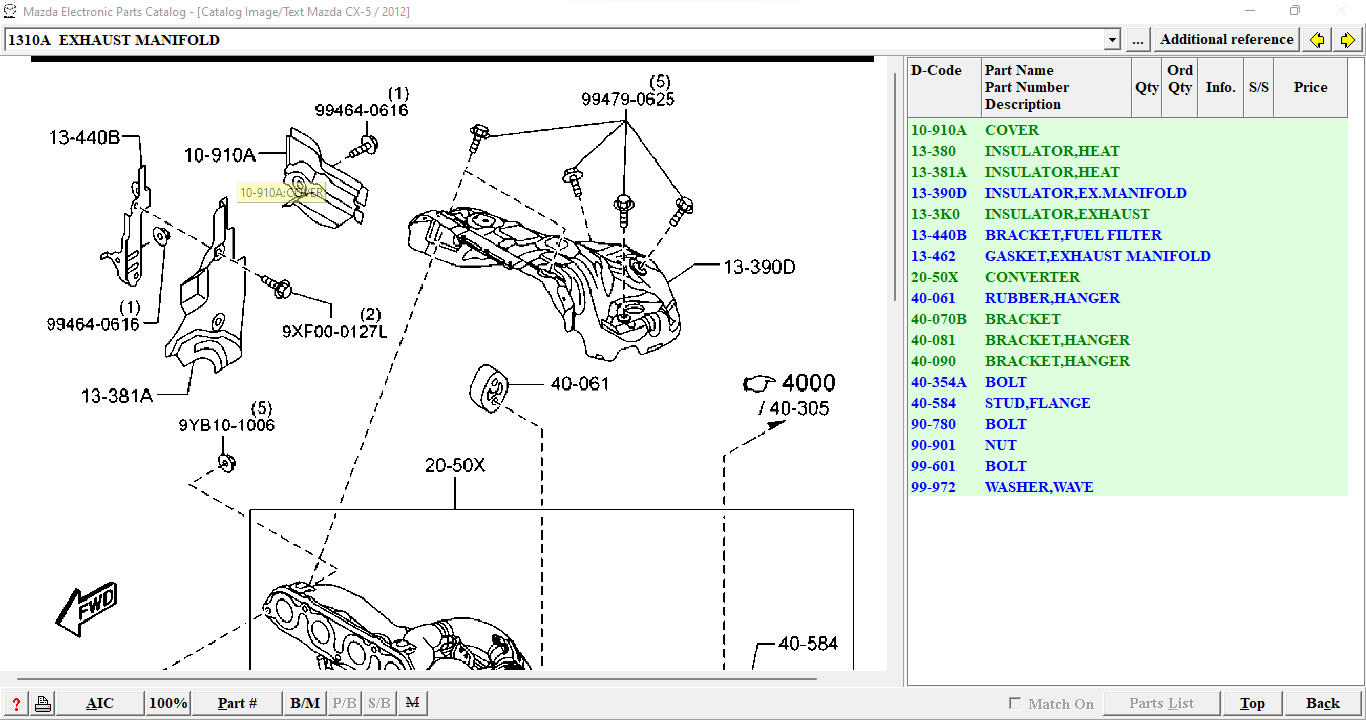Open the Additional reference button
Viewport: 1366px width, 720px height.
(x=1226, y=40)
